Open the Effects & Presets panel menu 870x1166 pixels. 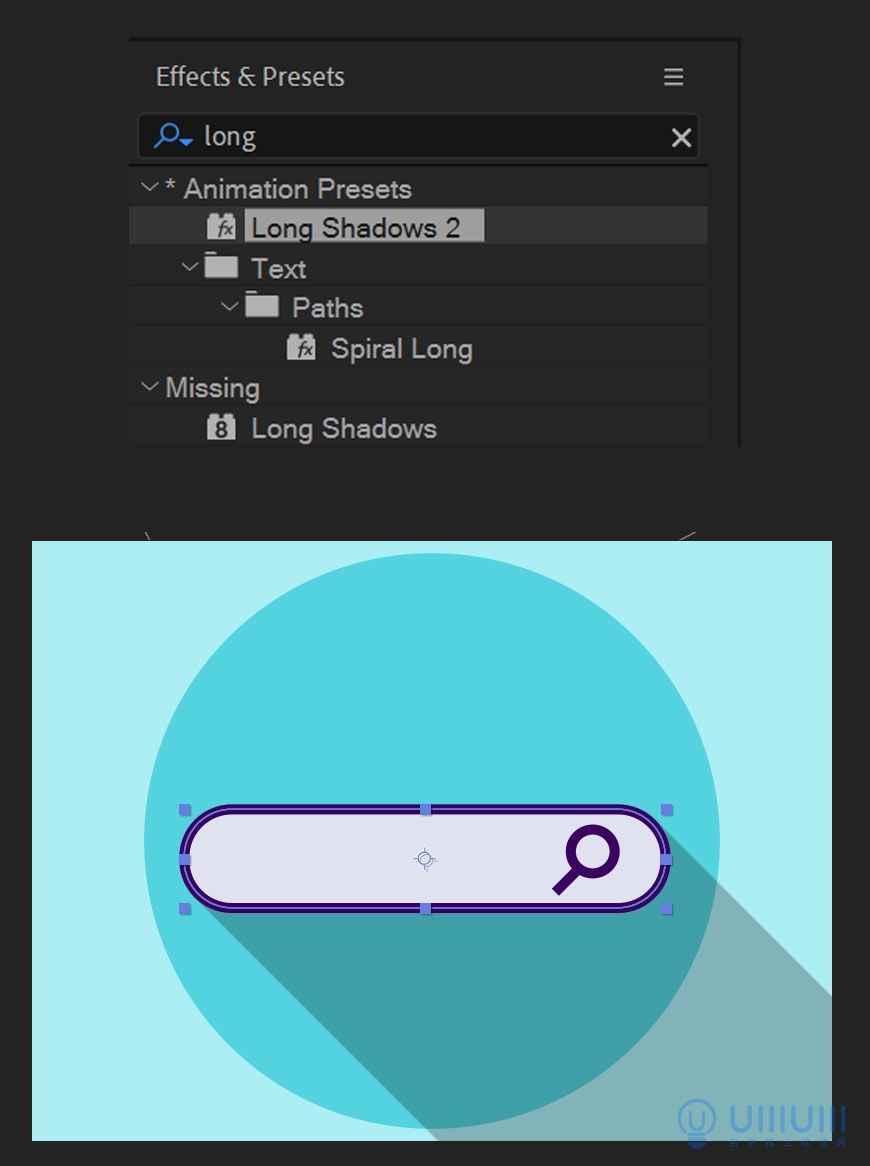point(673,77)
